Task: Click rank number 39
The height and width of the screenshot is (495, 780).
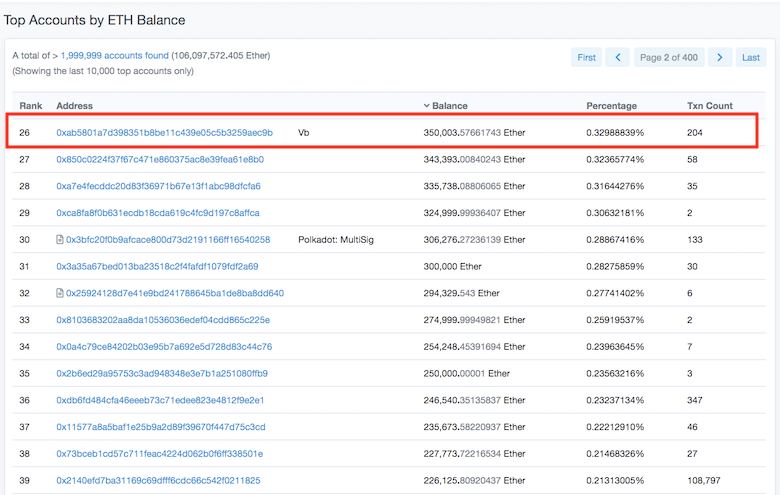Action: coord(24,481)
